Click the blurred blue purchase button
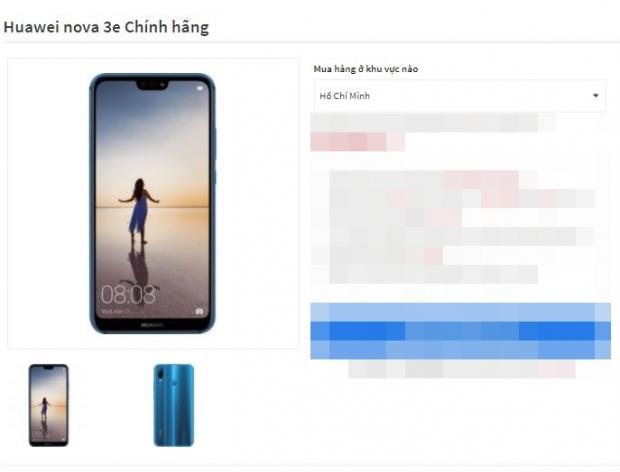Viewport: 620px width, 472px height. coord(461,331)
